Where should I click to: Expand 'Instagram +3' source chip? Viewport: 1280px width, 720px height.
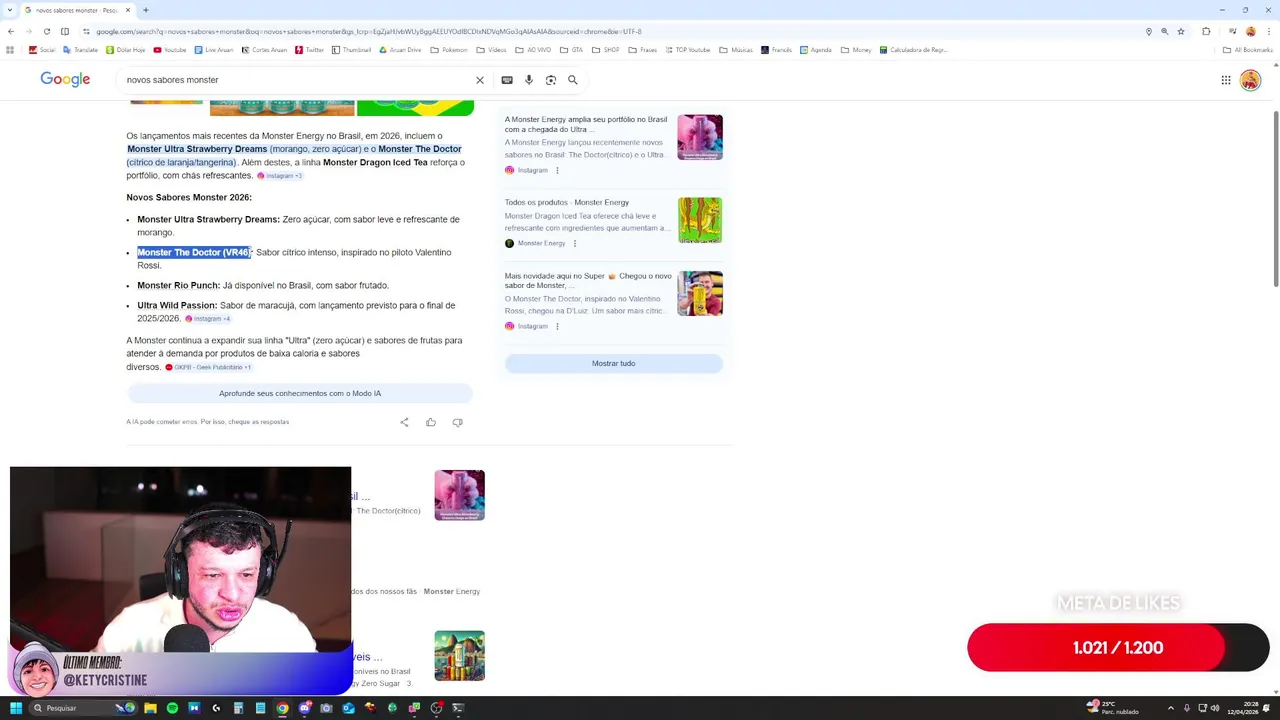[280, 176]
